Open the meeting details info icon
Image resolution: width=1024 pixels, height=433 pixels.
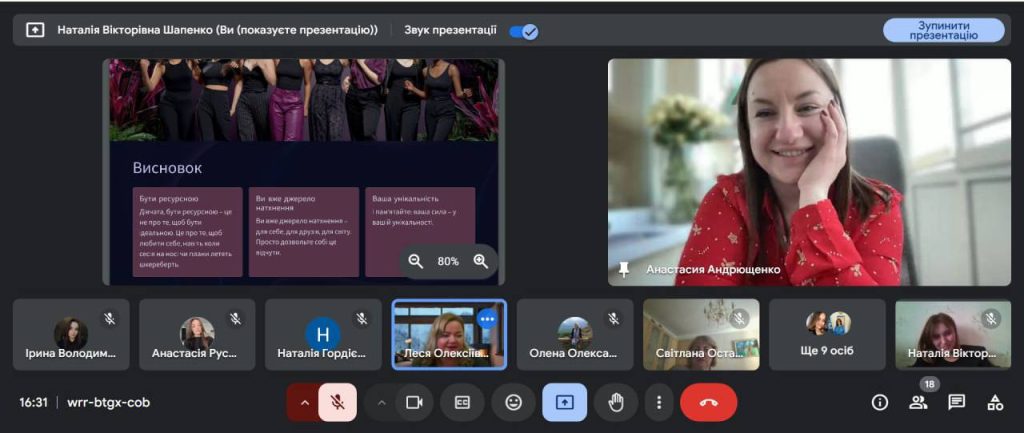(x=880, y=402)
